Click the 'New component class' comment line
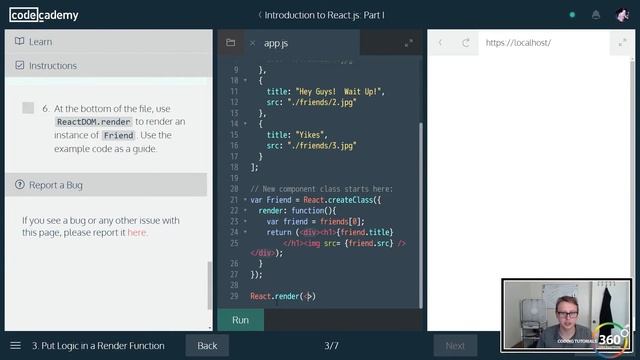This screenshot has height=360, width=640. [321, 189]
